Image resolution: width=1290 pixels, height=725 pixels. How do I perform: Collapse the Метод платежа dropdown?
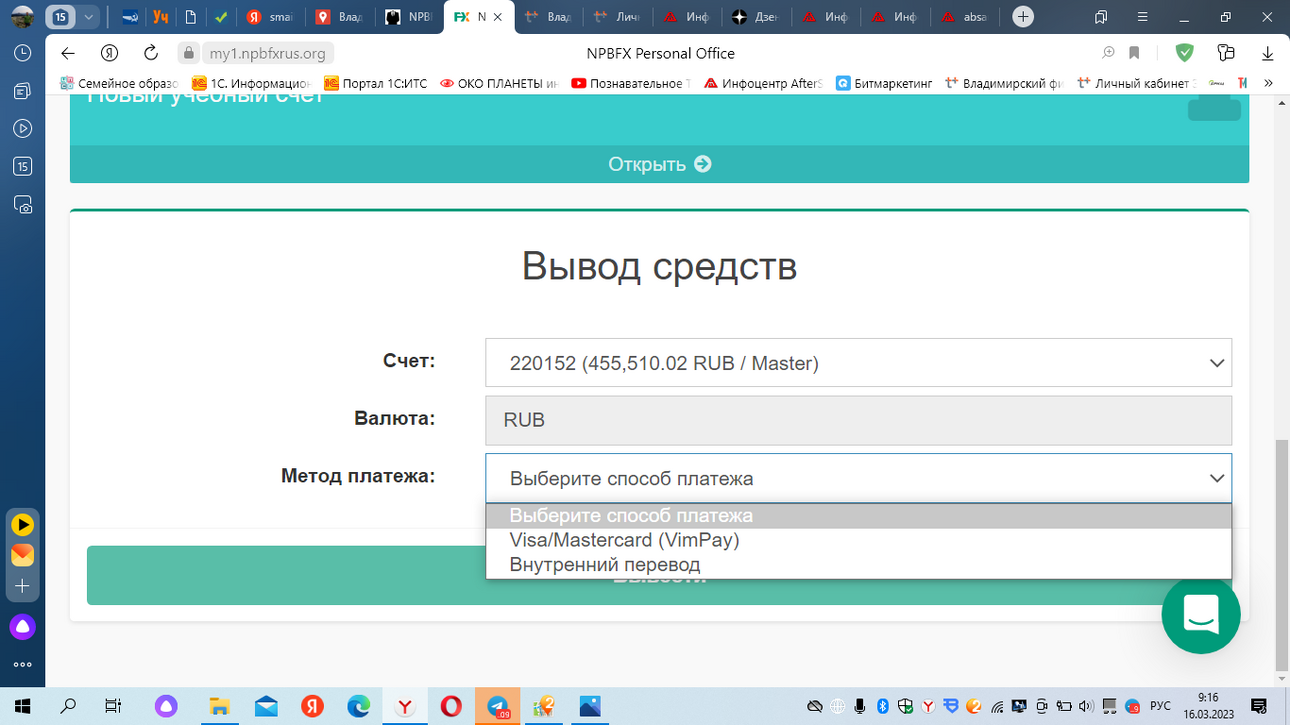click(858, 478)
